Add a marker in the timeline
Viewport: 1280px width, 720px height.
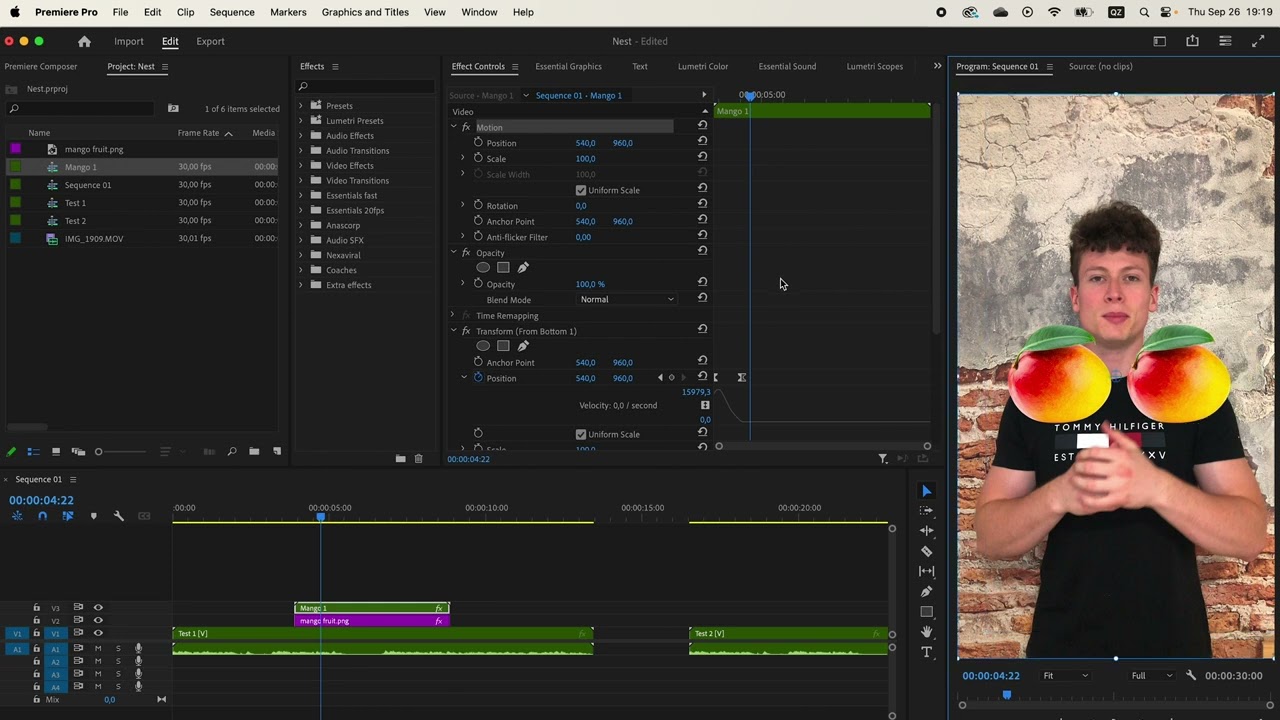(94, 516)
